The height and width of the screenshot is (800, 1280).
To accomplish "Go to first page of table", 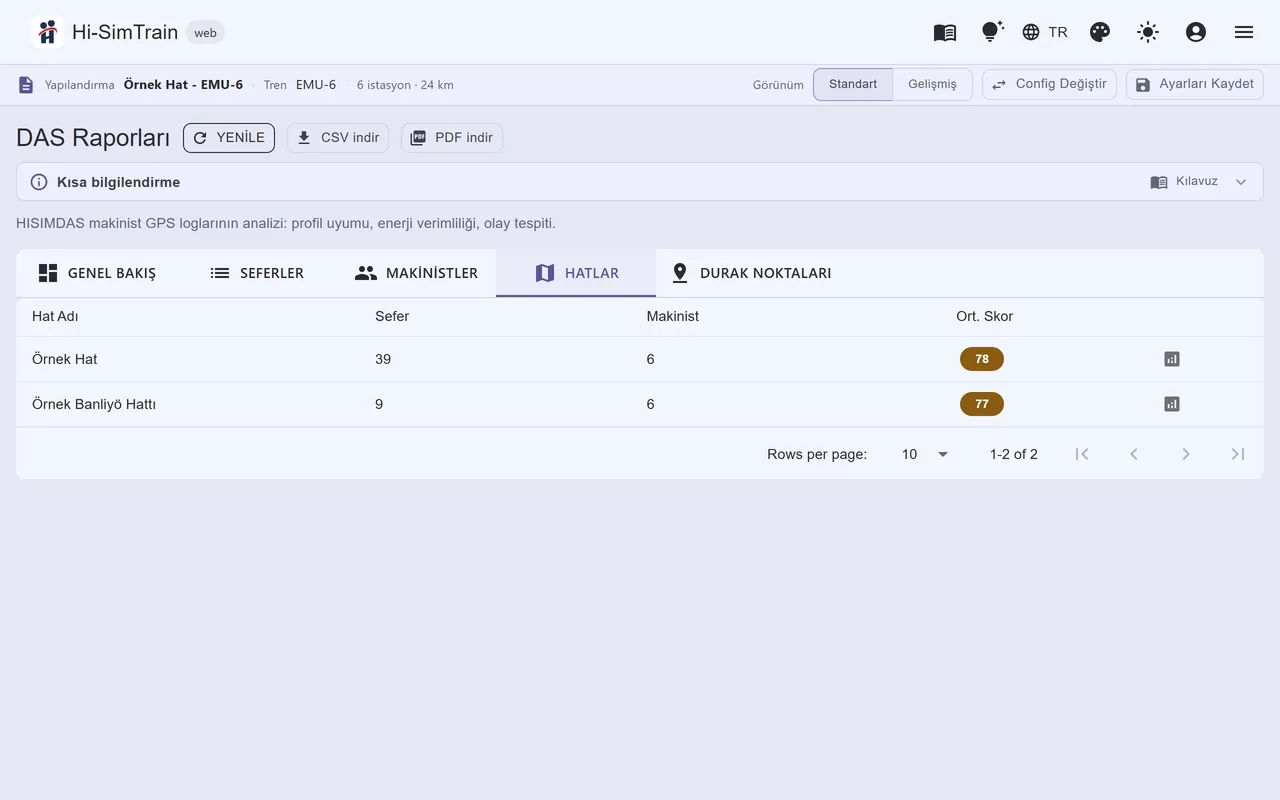I will click(1082, 454).
